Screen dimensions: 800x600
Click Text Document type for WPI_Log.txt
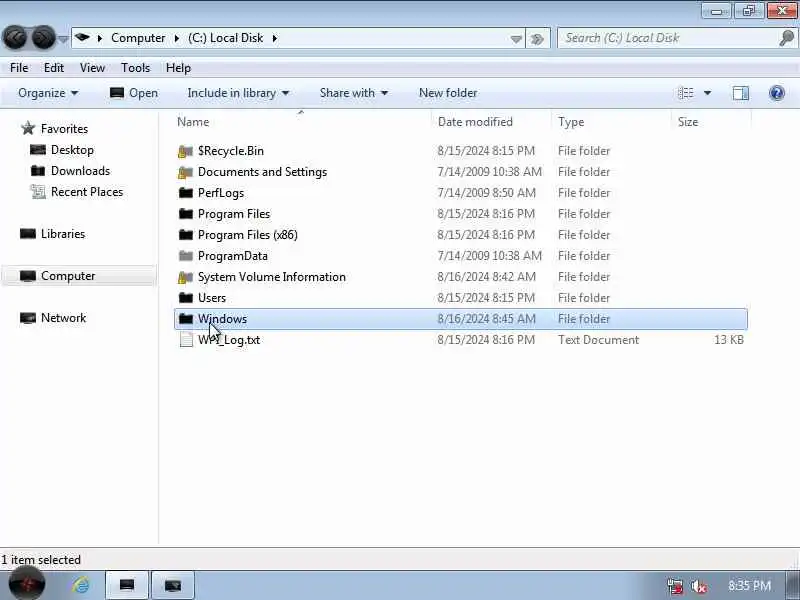pyautogui.click(x=598, y=340)
